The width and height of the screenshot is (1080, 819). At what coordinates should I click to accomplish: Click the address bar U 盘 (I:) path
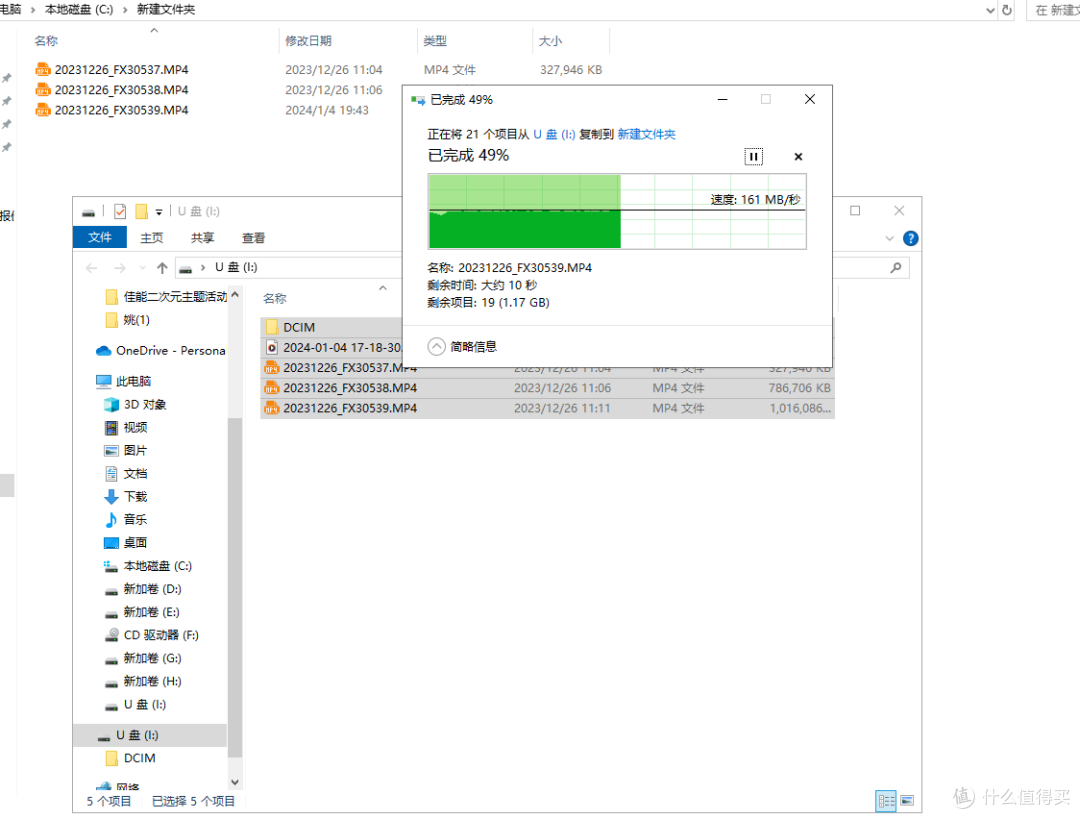pos(236,267)
